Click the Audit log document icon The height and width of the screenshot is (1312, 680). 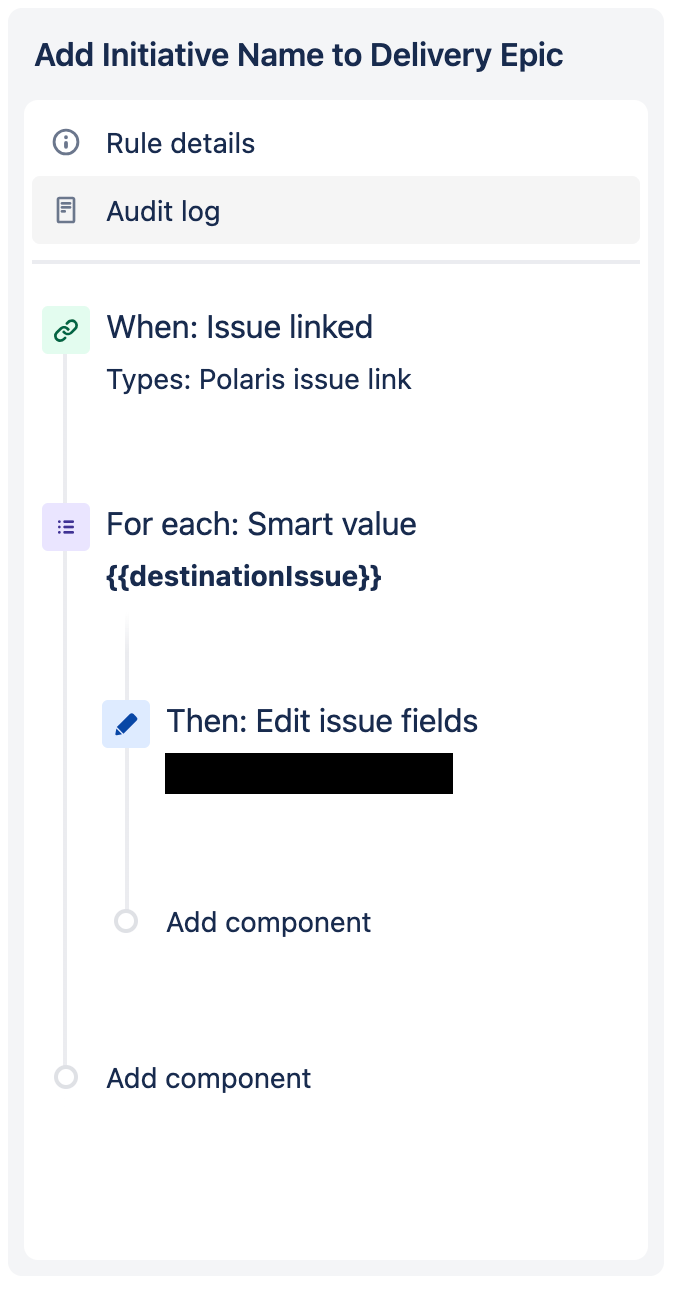tap(65, 210)
